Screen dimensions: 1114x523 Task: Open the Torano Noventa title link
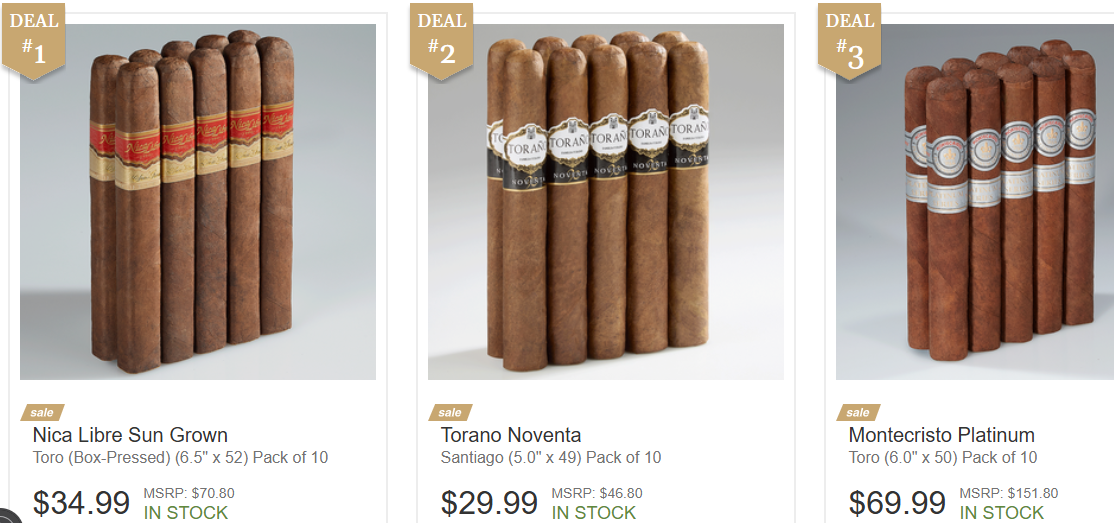511,435
